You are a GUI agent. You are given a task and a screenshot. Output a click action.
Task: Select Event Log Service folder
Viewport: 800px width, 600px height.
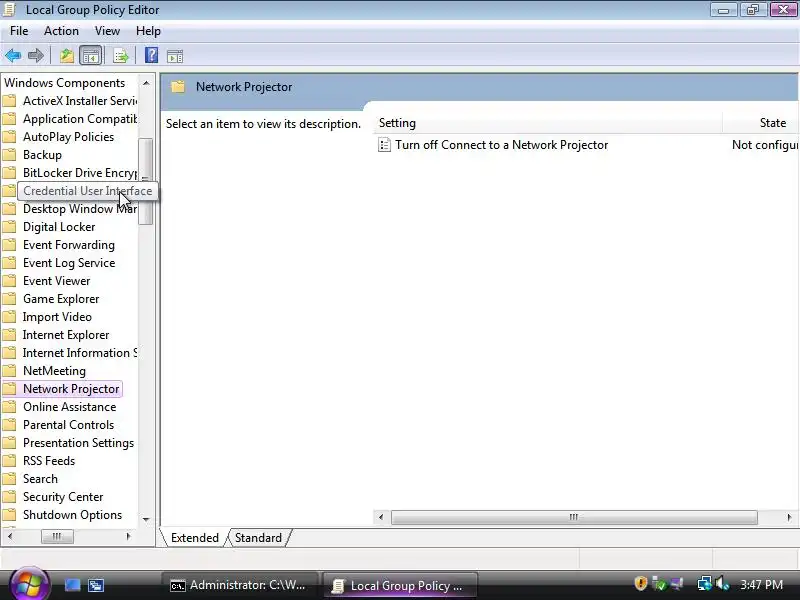(x=69, y=263)
